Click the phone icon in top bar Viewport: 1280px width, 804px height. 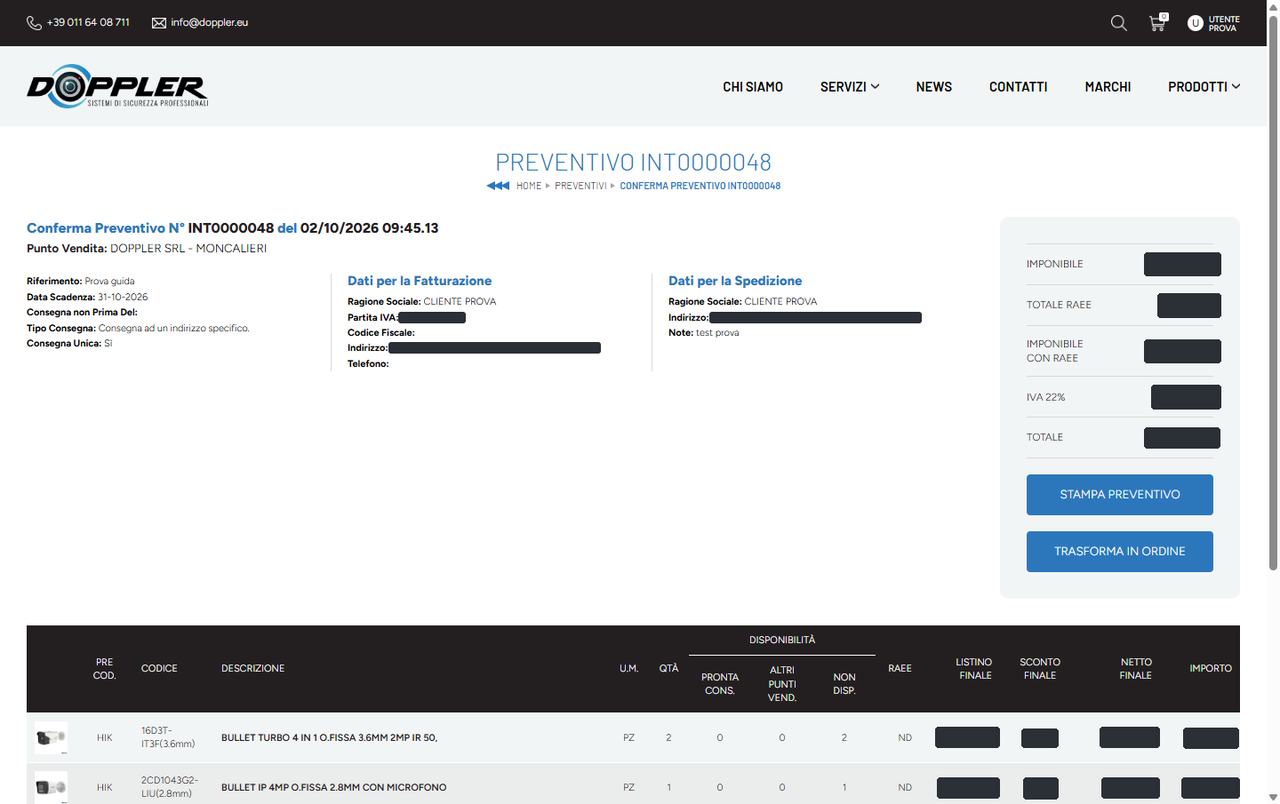click(34, 22)
